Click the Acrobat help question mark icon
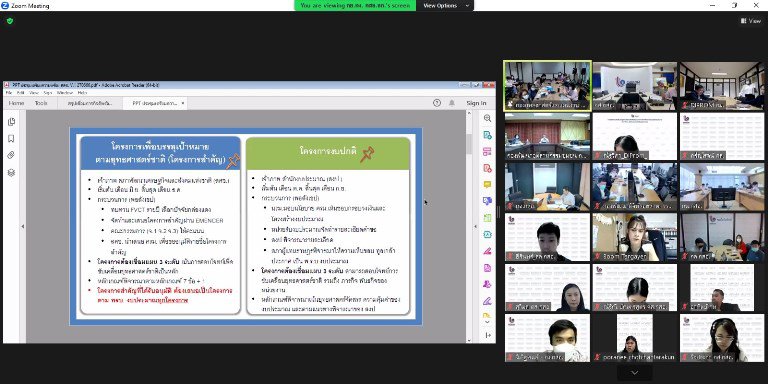Viewport: 768px width, 384px height. point(436,103)
